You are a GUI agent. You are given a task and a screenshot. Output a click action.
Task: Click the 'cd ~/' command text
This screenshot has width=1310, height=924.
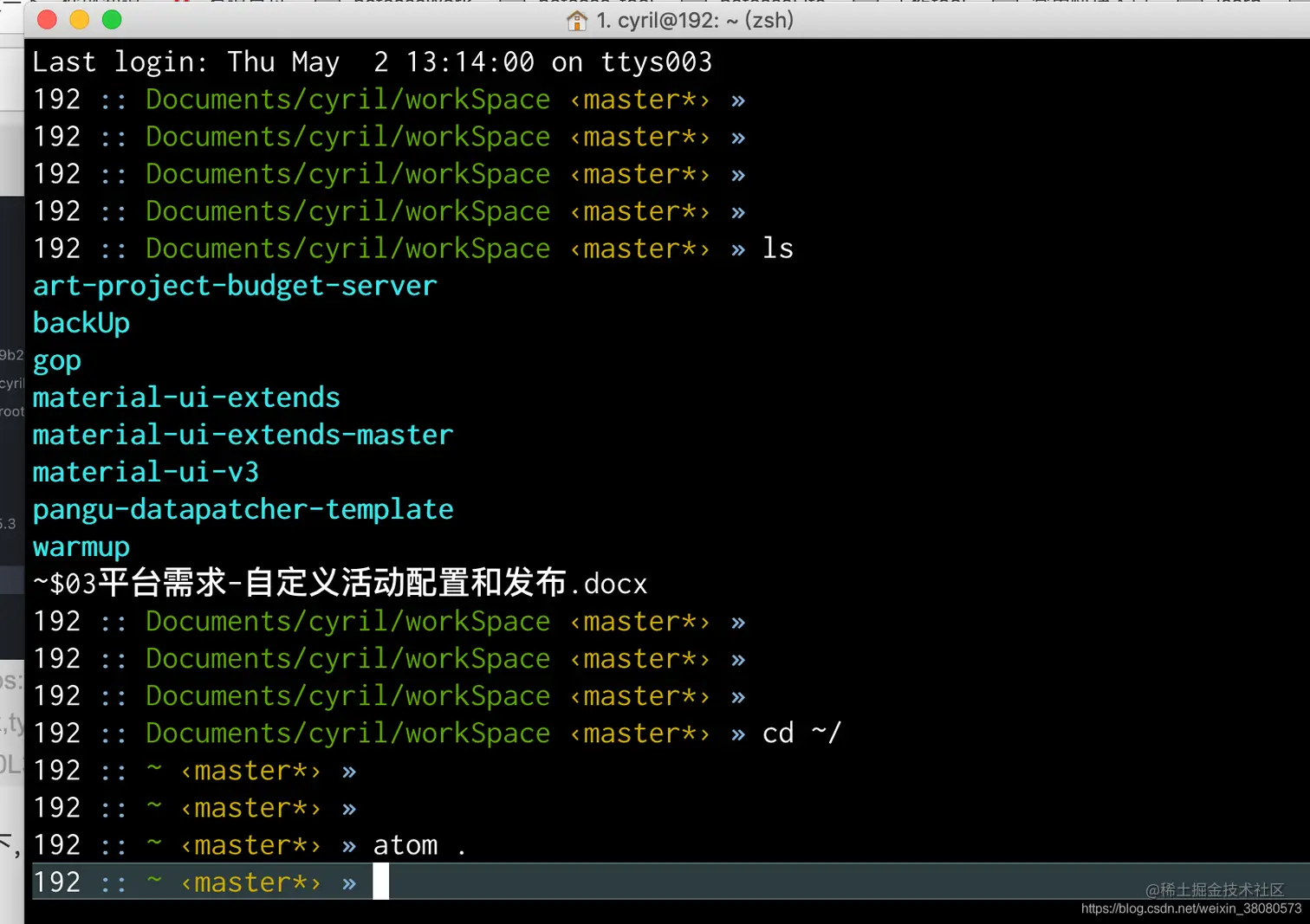[x=802, y=733]
